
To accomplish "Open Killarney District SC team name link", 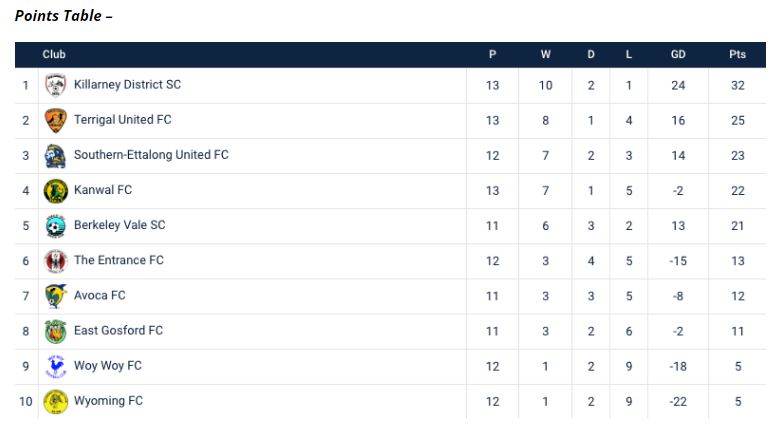I will click(x=127, y=85).
